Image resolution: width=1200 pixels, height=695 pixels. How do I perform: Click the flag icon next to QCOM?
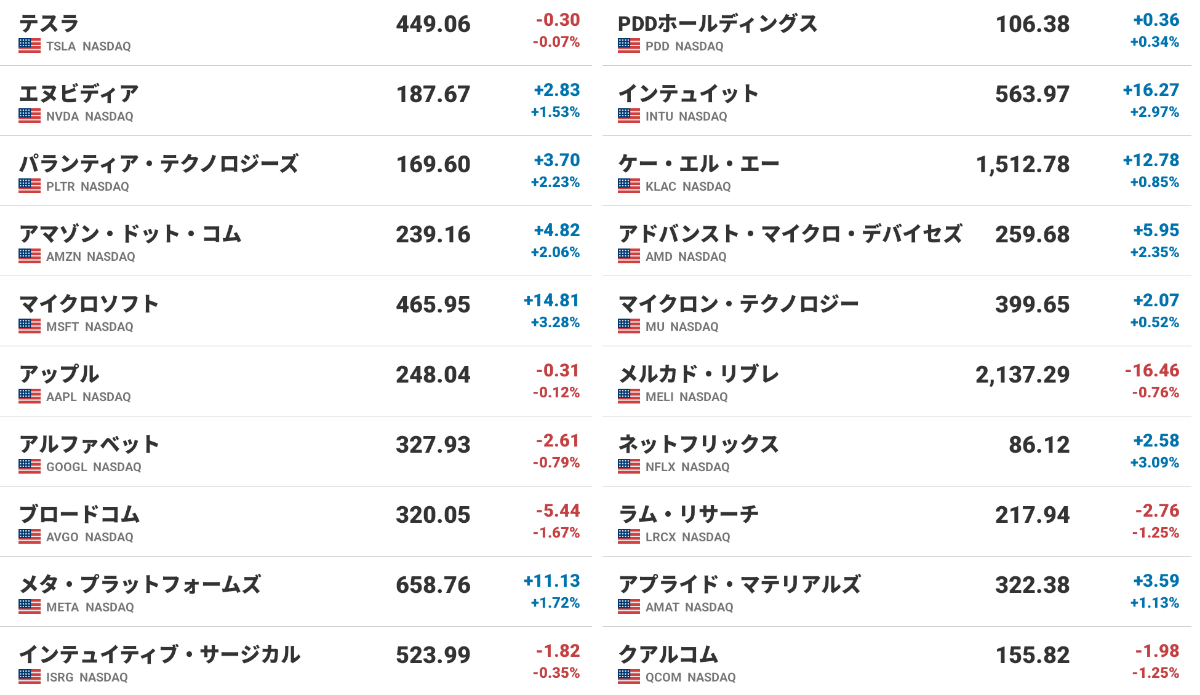pyautogui.click(x=628, y=677)
